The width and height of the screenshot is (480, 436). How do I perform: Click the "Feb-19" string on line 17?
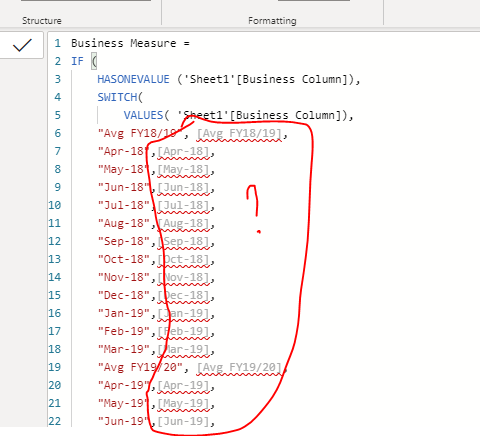coord(124,331)
